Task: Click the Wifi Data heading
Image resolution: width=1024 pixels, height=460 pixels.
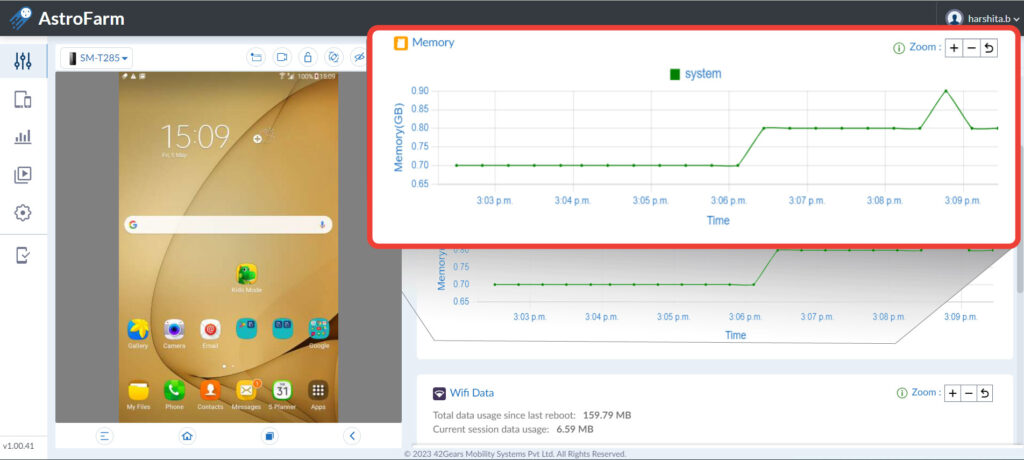Action: tap(472, 393)
